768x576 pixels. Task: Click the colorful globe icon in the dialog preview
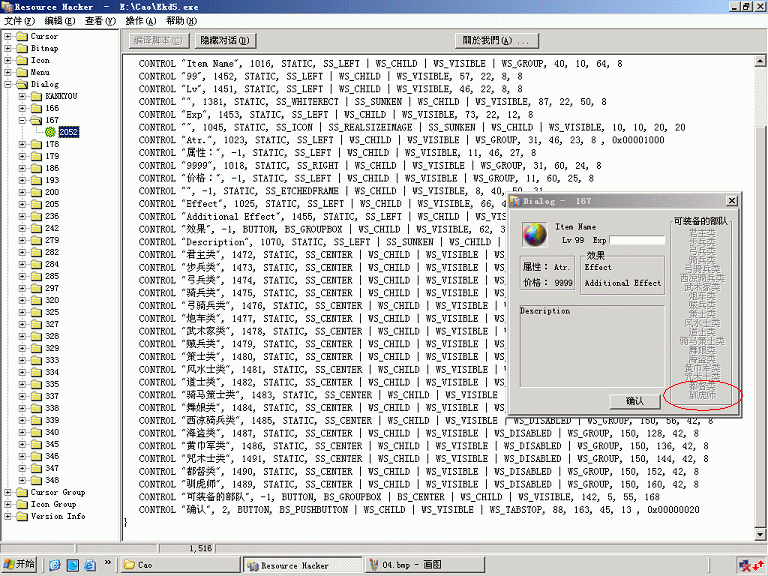(x=536, y=236)
